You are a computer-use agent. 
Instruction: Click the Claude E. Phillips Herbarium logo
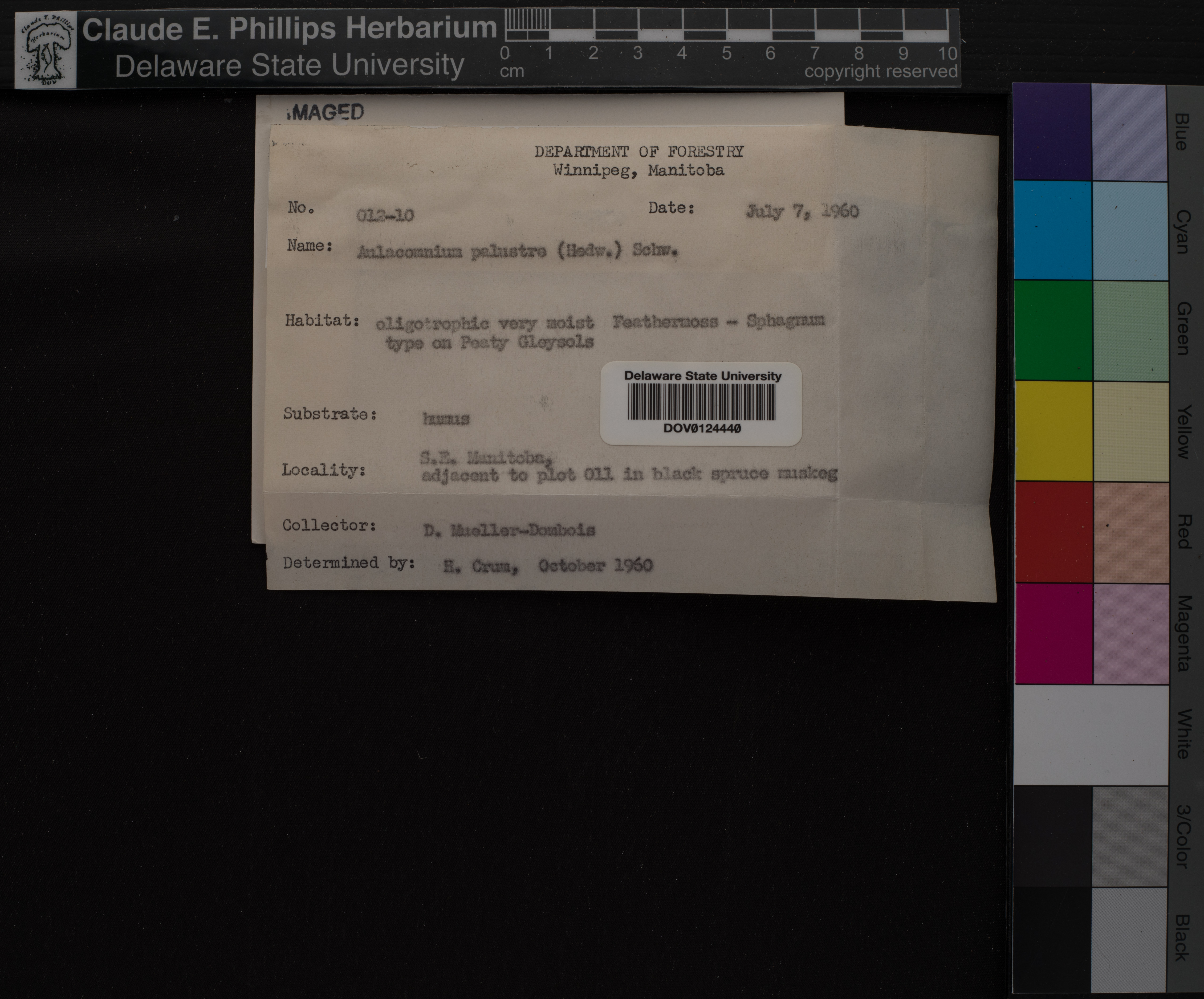[46, 50]
